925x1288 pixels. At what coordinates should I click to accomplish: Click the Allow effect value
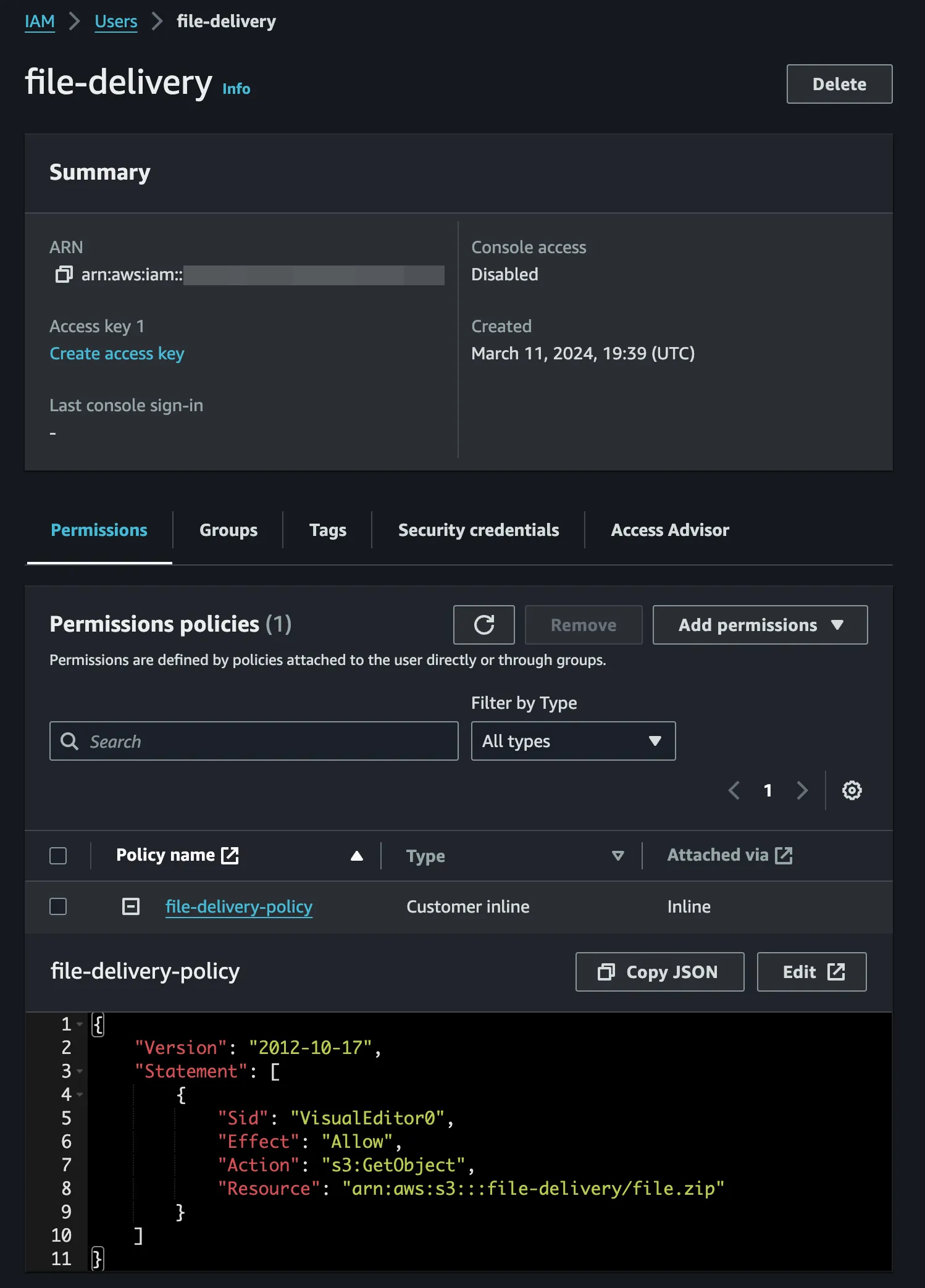click(x=357, y=1142)
